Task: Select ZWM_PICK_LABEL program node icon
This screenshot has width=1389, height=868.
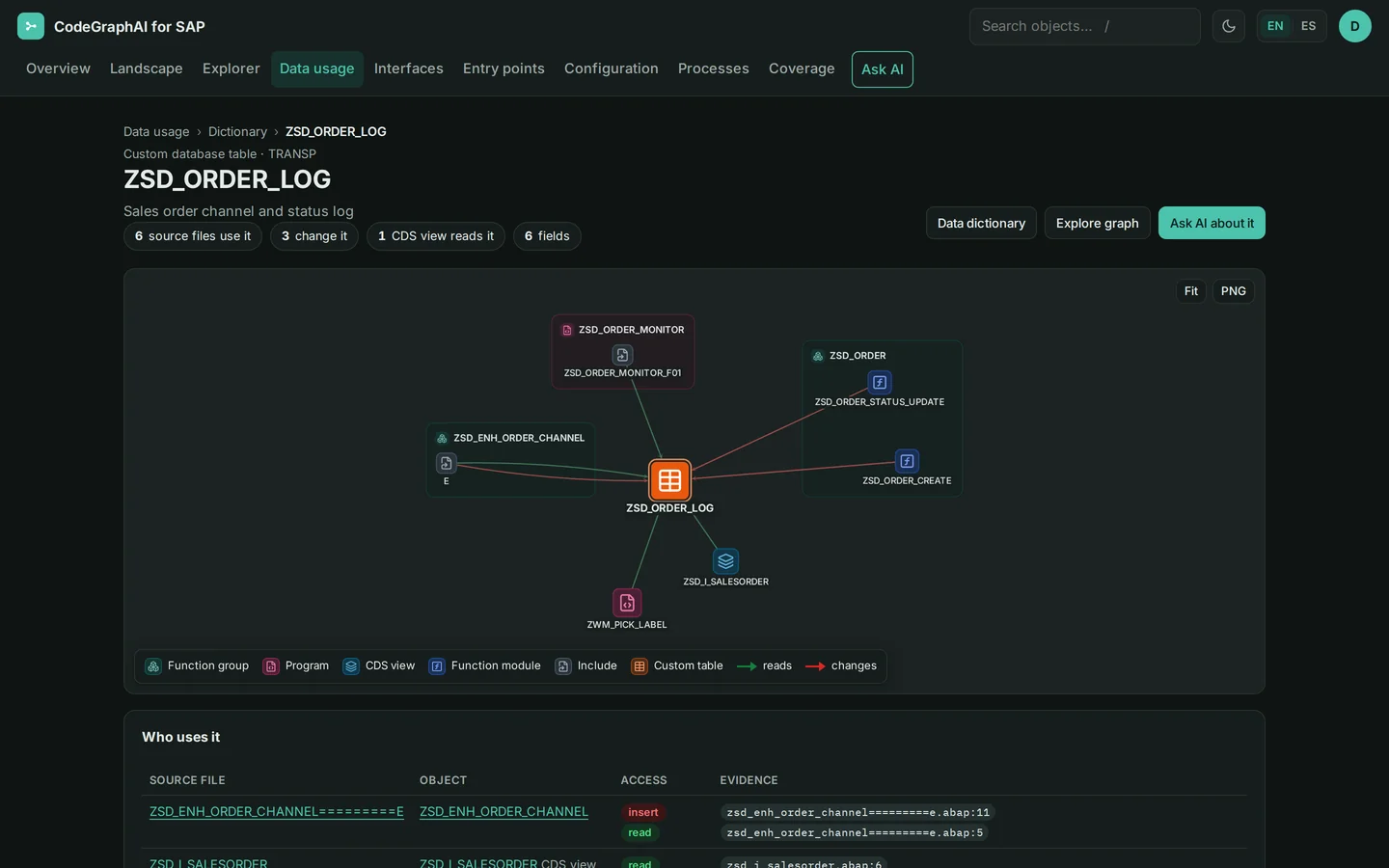Action: point(627,603)
